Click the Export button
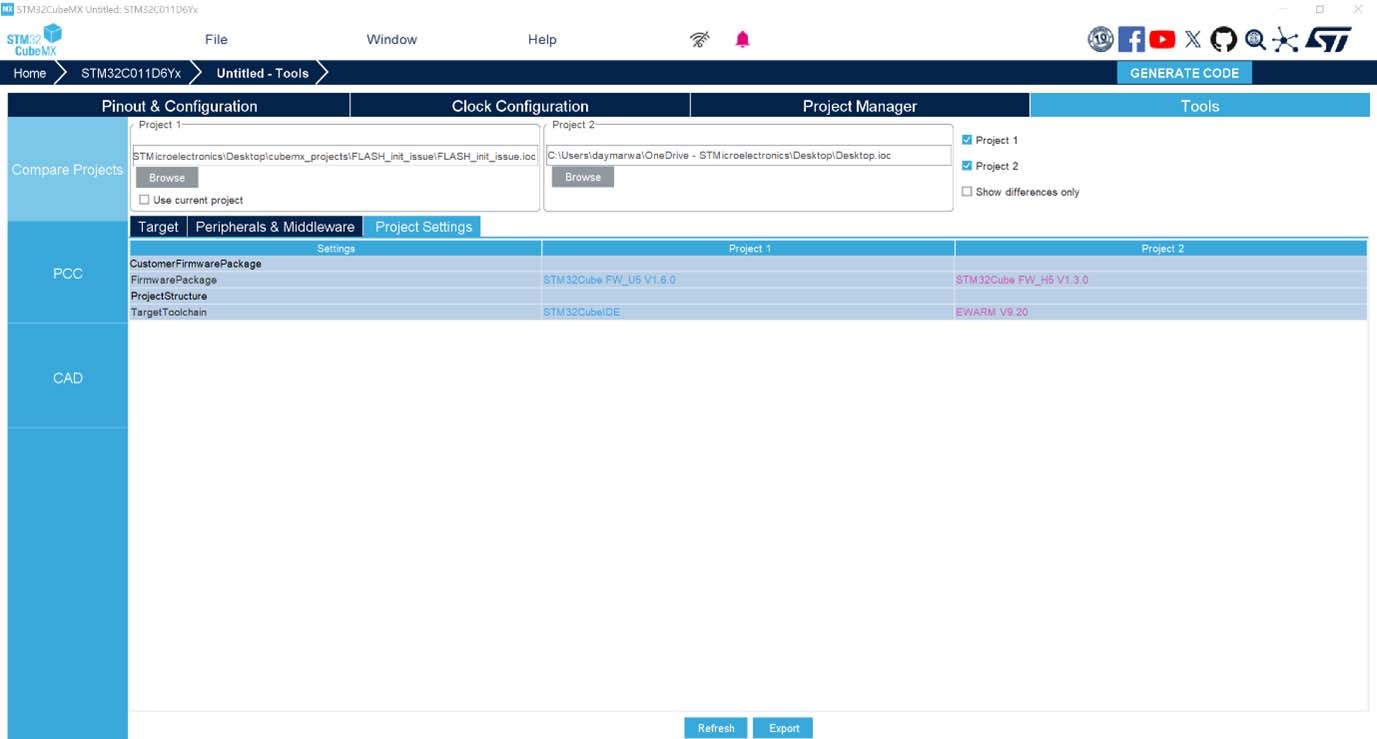1377x739 pixels. pyautogui.click(x=784, y=728)
